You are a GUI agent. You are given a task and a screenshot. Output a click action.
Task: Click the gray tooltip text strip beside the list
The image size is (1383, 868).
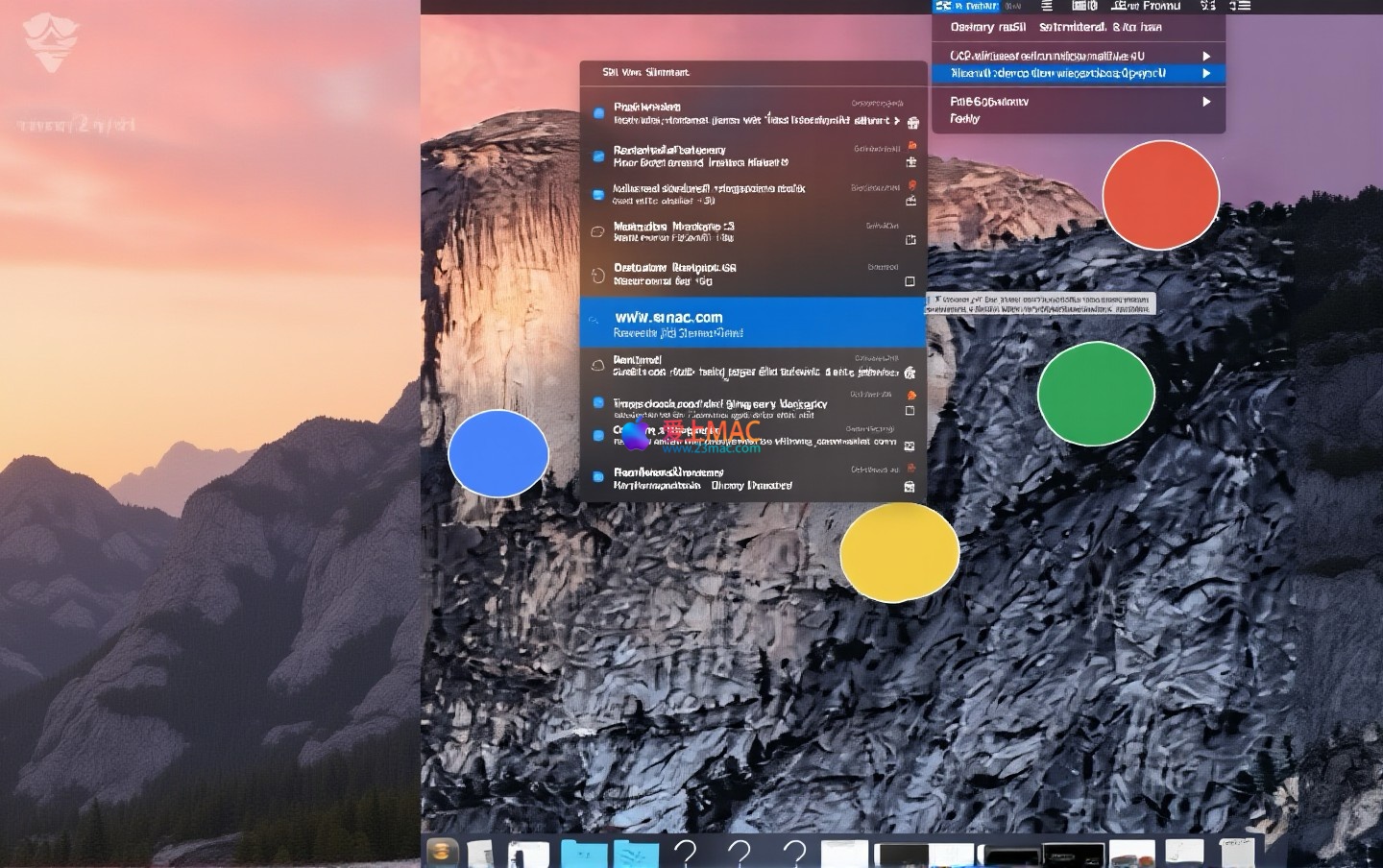(1040, 304)
